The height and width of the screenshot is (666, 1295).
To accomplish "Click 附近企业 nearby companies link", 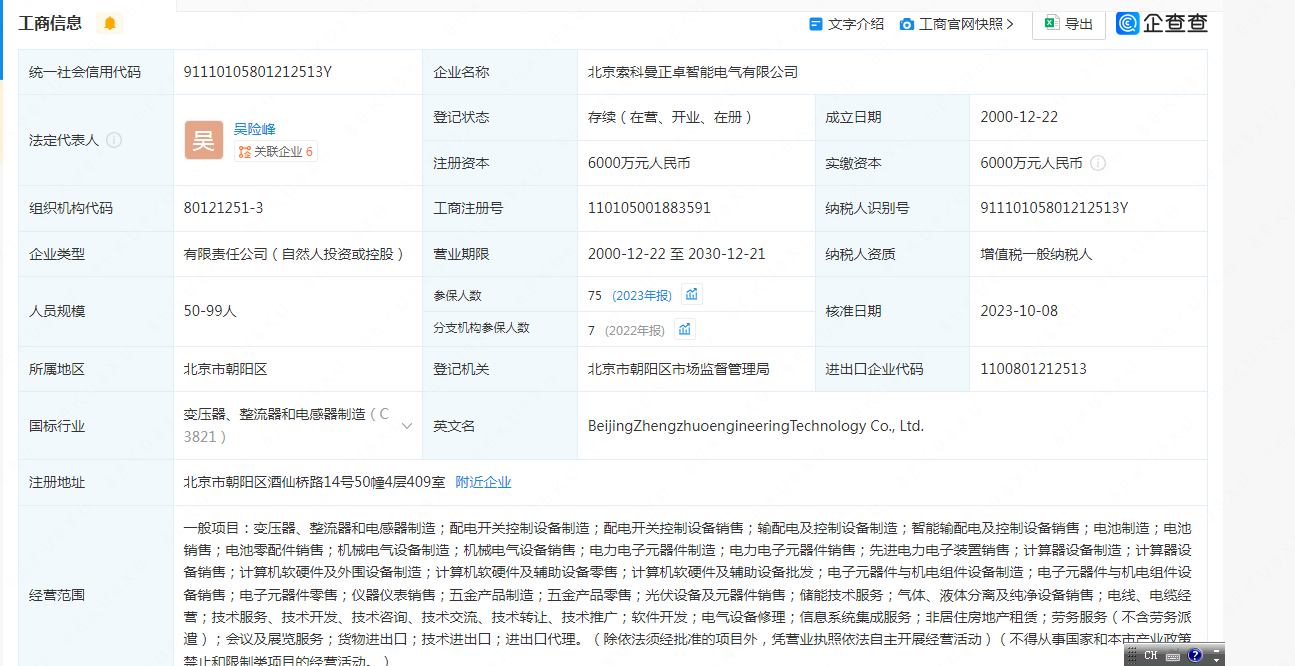I will tap(483, 482).
